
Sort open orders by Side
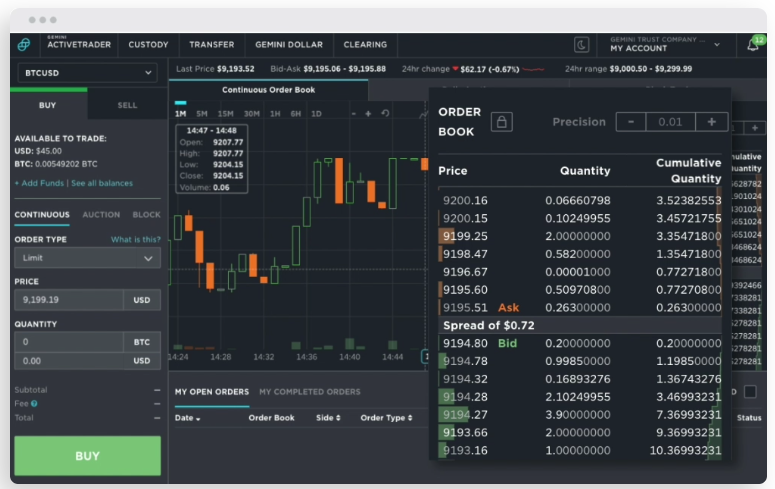pos(328,418)
